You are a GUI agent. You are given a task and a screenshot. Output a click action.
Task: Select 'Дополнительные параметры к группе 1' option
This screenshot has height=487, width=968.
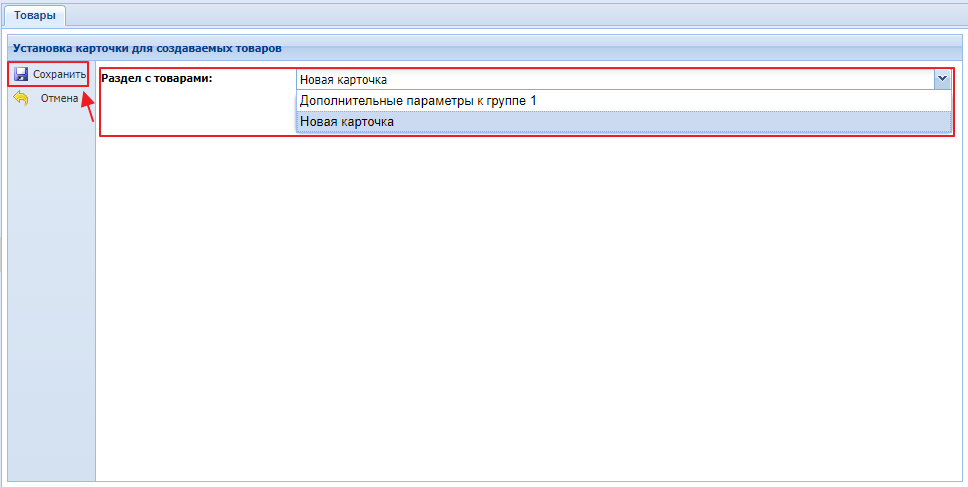pyautogui.click(x=418, y=100)
